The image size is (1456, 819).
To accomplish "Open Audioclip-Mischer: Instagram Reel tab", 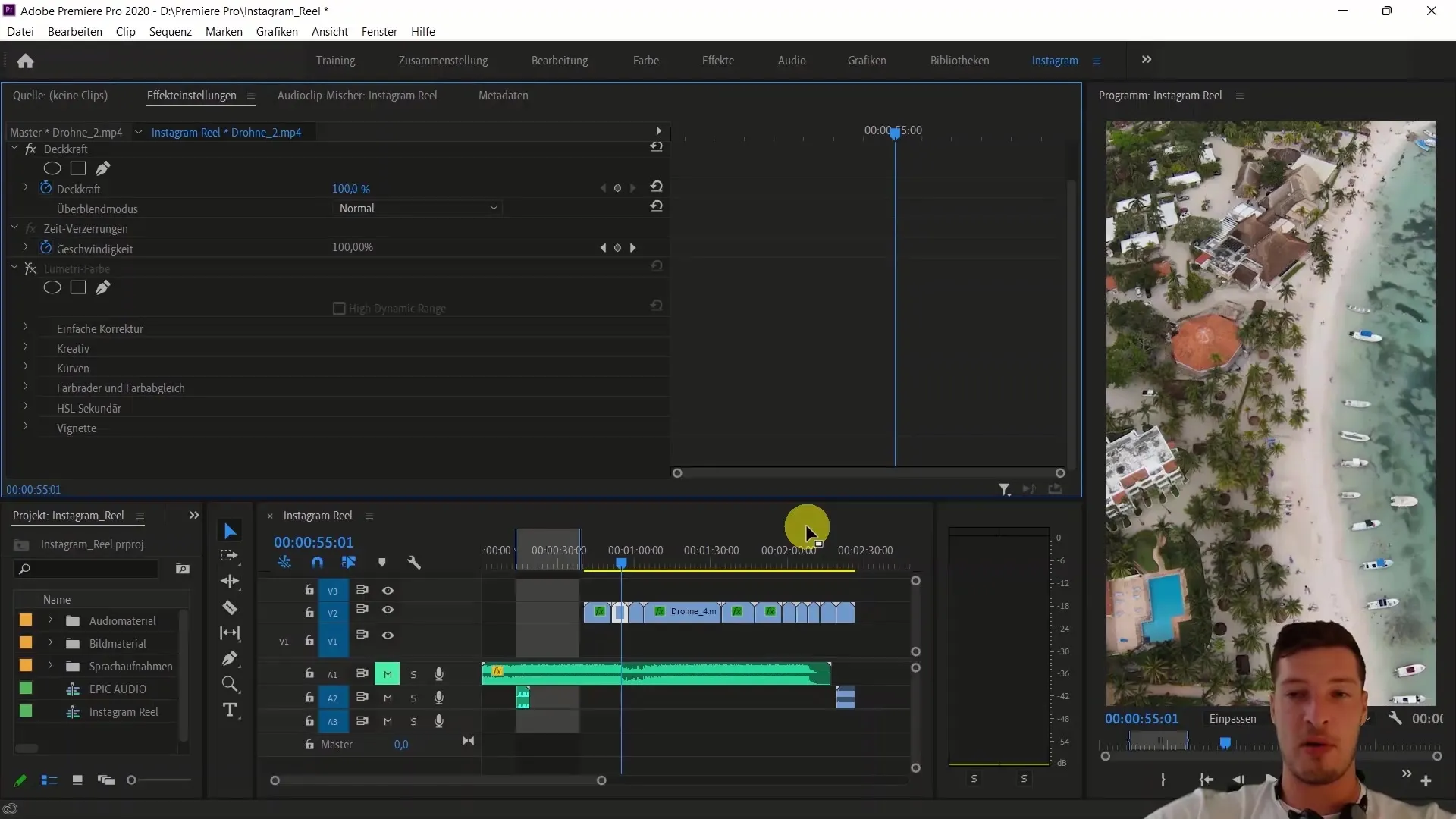I will tap(357, 96).
